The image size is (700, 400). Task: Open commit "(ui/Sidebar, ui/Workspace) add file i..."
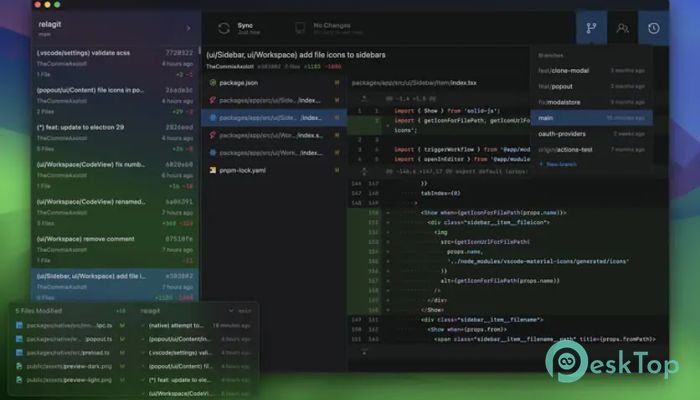pyautogui.click(x=115, y=286)
